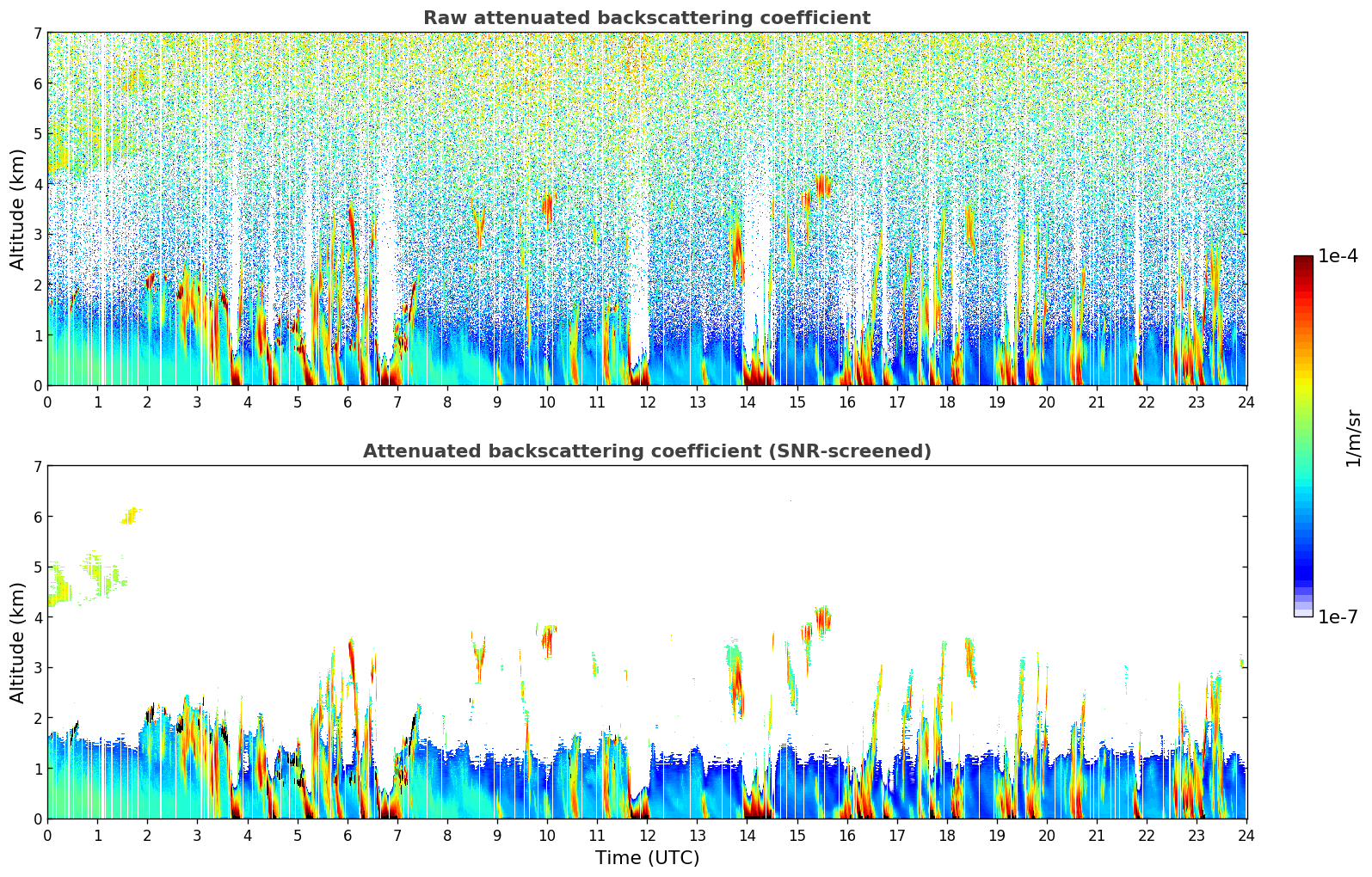1372x877 pixels.
Task: Click the green cloud layer at 4.5 km near hour 0 in top plot
Action: click(58, 157)
